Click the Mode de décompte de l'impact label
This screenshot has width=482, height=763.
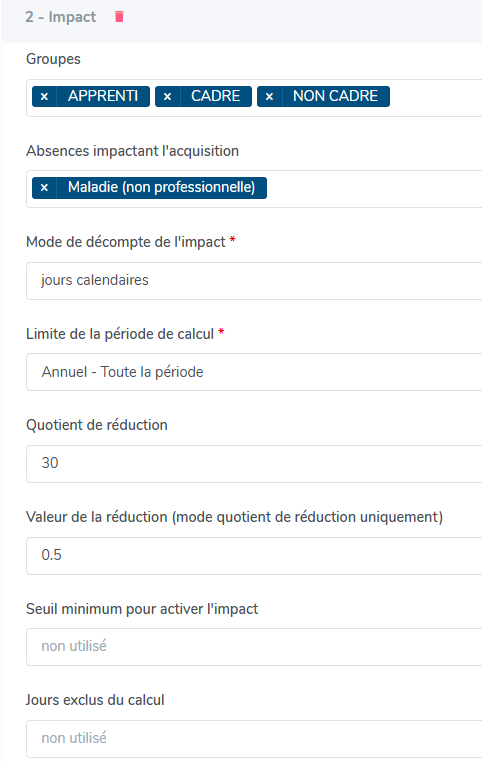(x=126, y=242)
